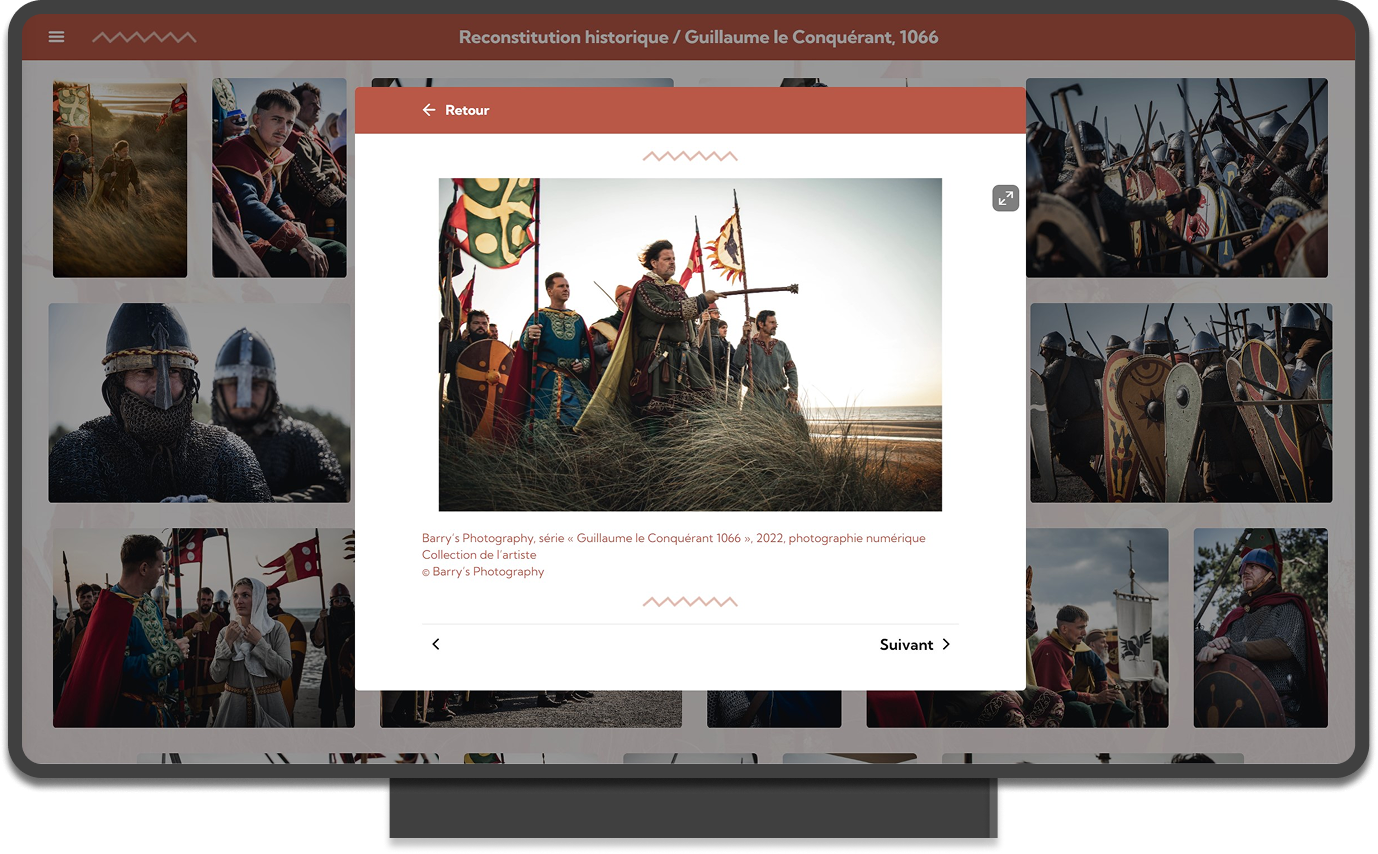Click the zigzag logo in the header
The image size is (1378, 854).
tap(144, 37)
